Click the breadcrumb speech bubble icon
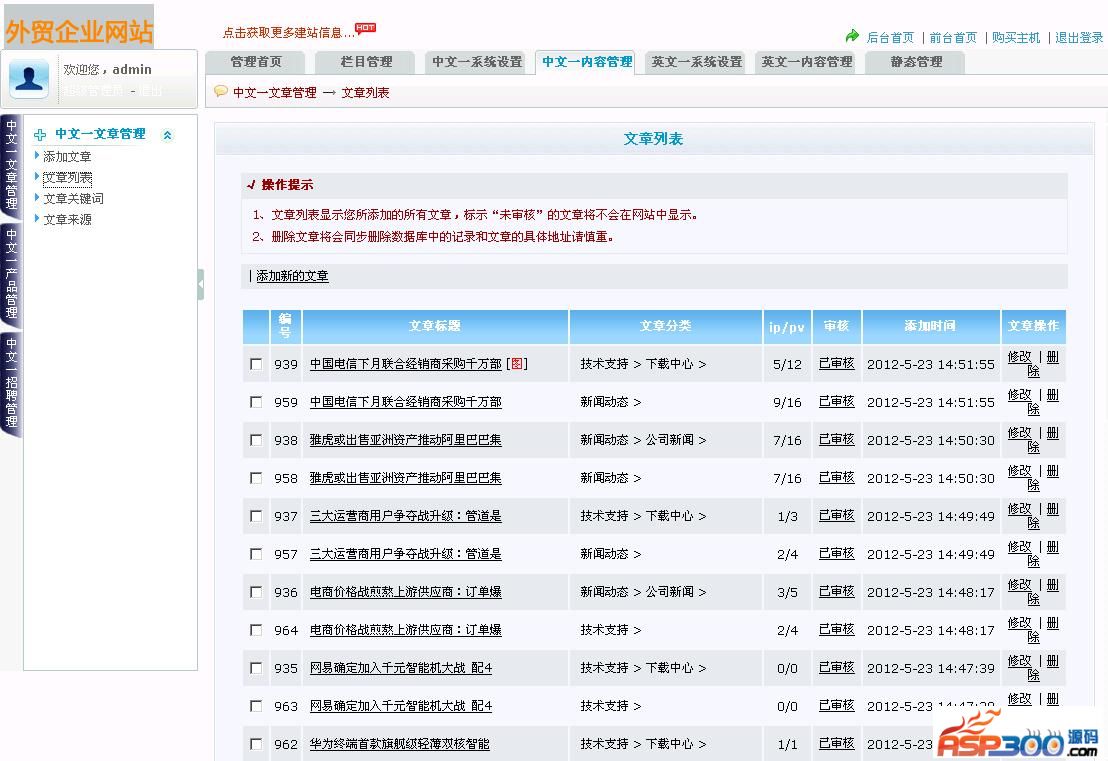This screenshot has width=1108, height=761. 221,92
